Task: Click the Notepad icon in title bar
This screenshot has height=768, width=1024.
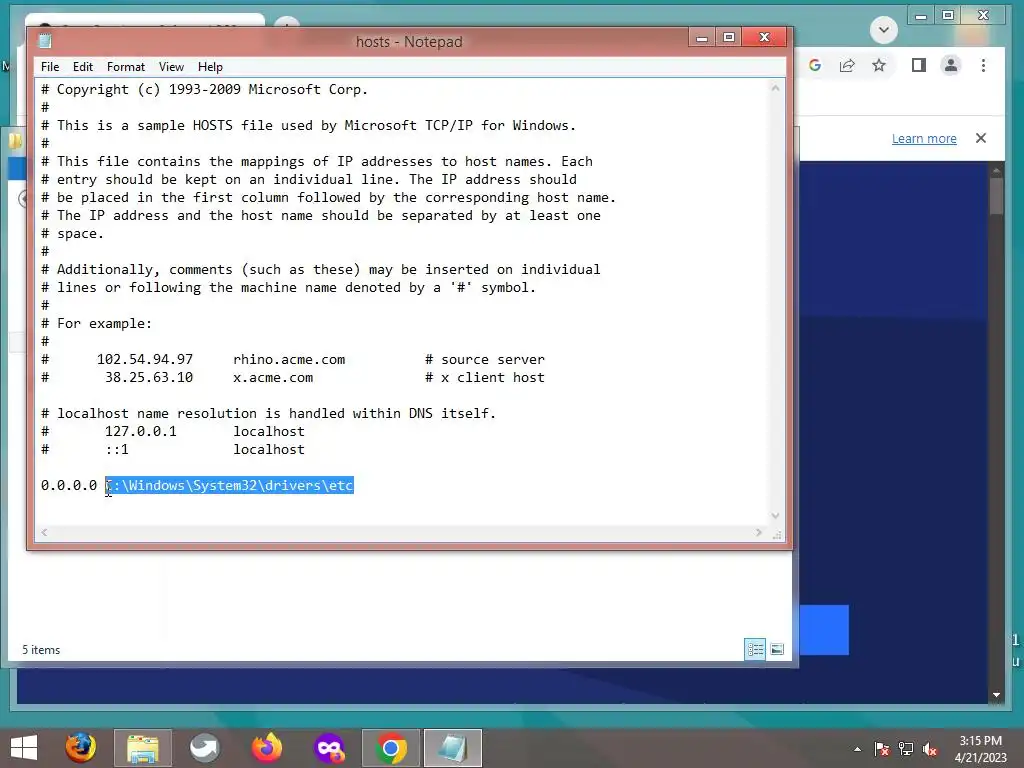Action: (x=45, y=41)
